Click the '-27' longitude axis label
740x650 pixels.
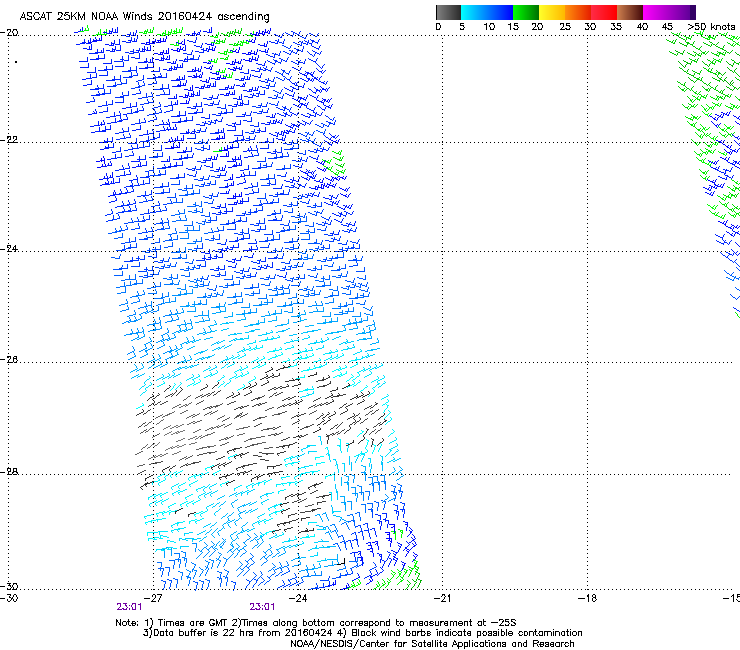(x=153, y=598)
